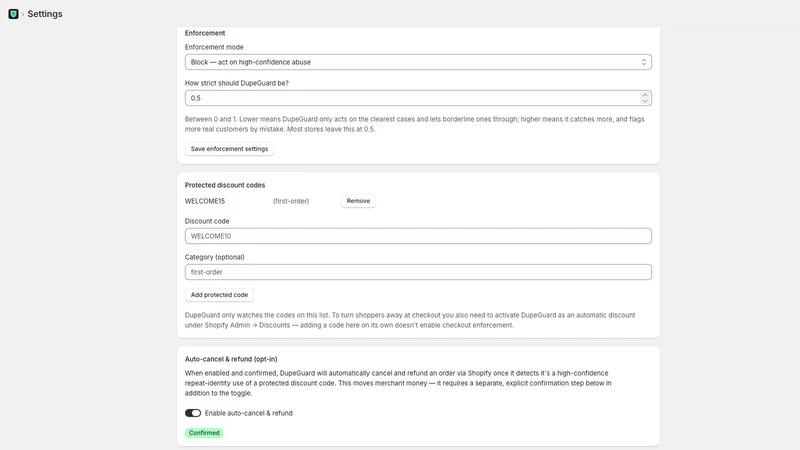Click the (first-order) category tag
The image size is (800, 450).
click(x=291, y=201)
